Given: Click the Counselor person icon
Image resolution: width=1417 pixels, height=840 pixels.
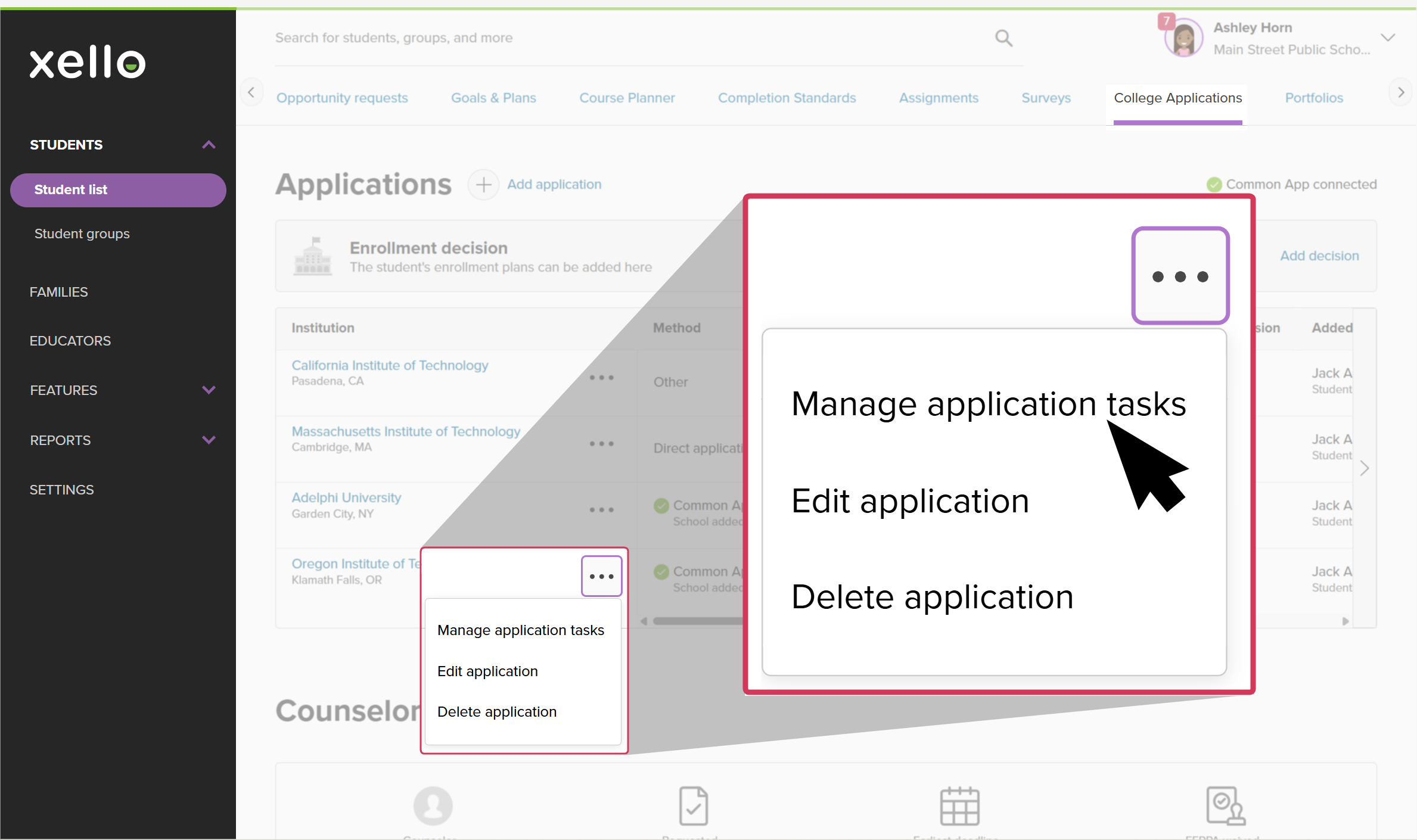Looking at the screenshot, I should 433,805.
